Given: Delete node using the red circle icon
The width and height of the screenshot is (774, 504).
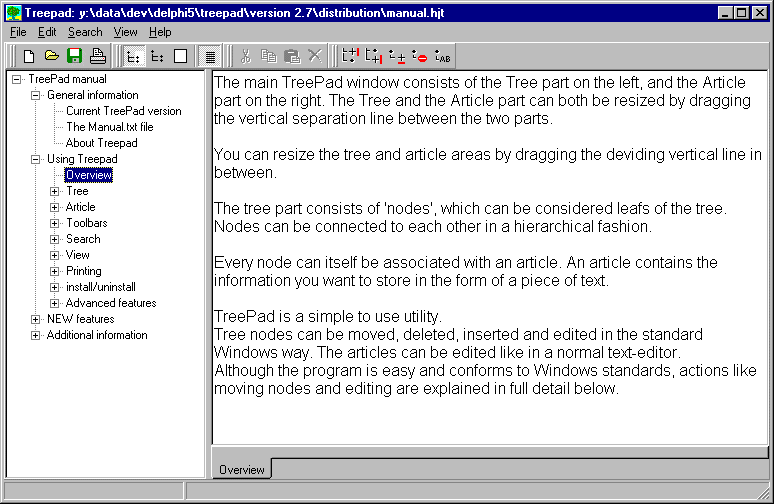Looking at the screenshot, I should [x=420, y=56].
